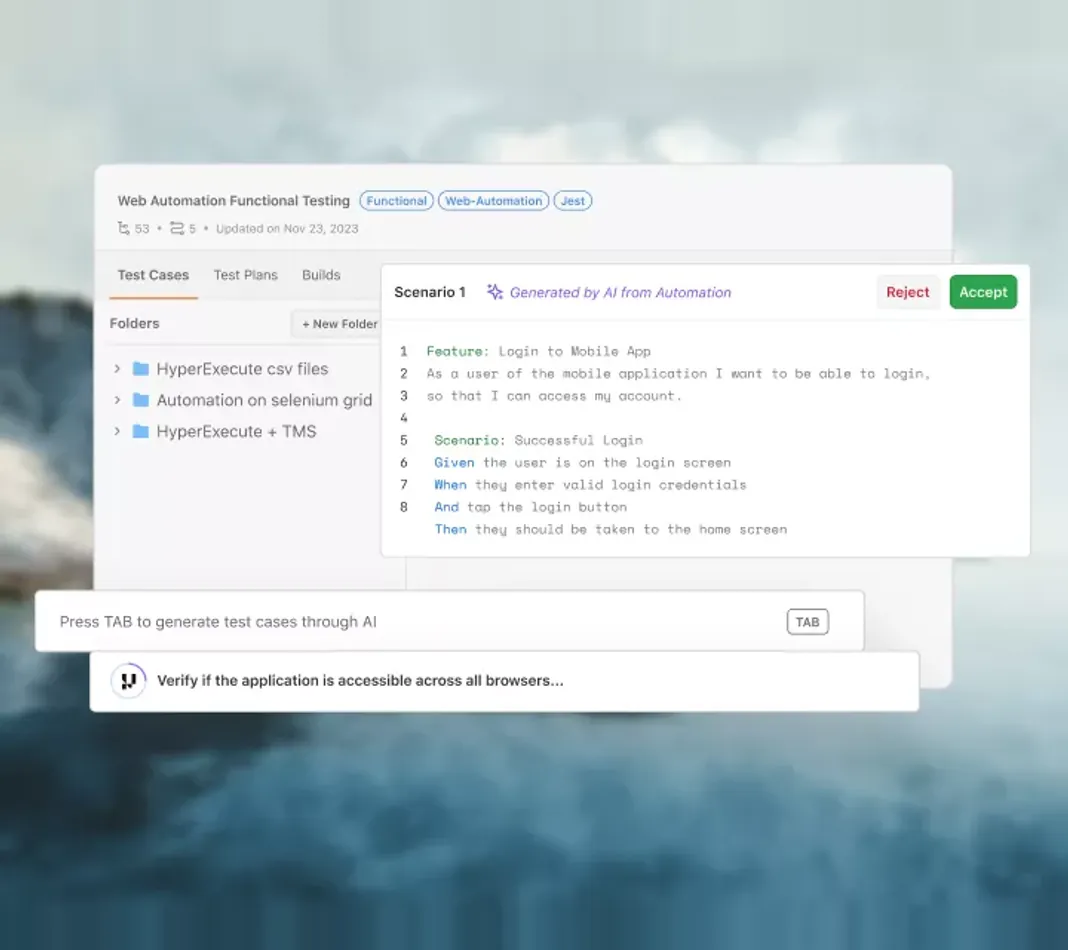The width and height of the screenshot is (1068, 950).
Task: Select the Verify if the application is accessible suggestion
Action: click(x=504, y=681)
